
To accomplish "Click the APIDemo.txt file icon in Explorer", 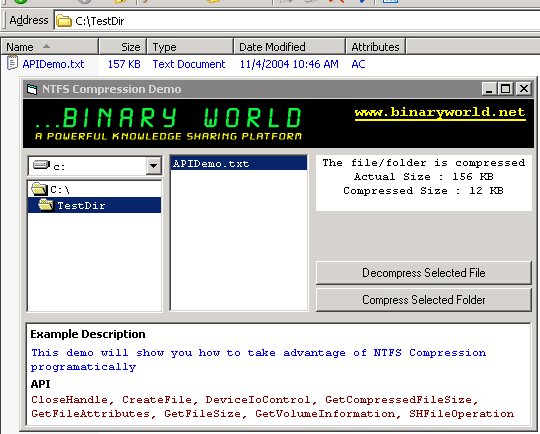I will tap(12, 63).
